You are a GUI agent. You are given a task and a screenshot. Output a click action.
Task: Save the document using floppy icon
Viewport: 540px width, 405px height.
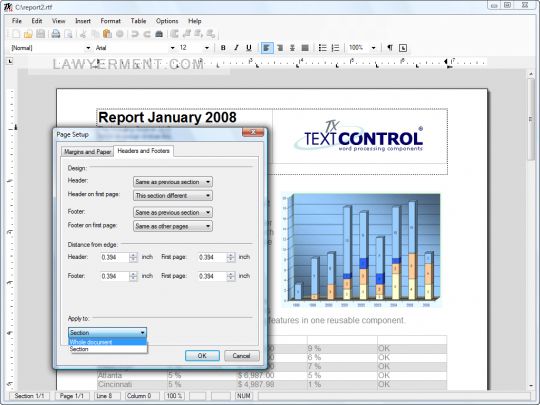coord(41,34)
